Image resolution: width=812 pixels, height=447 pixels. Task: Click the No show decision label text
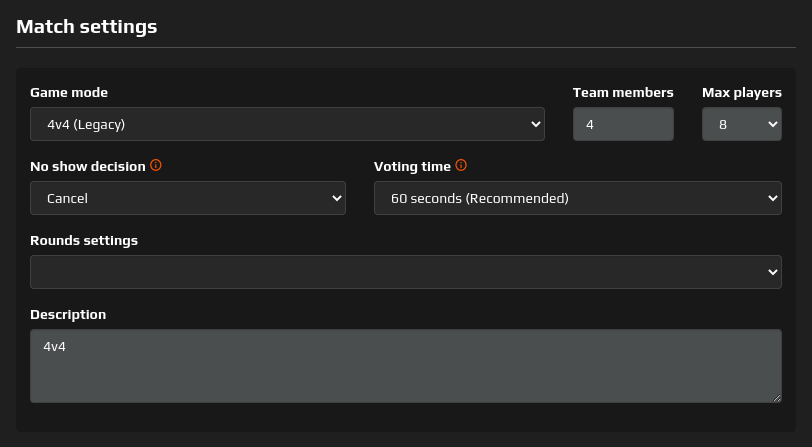(87, 166)
